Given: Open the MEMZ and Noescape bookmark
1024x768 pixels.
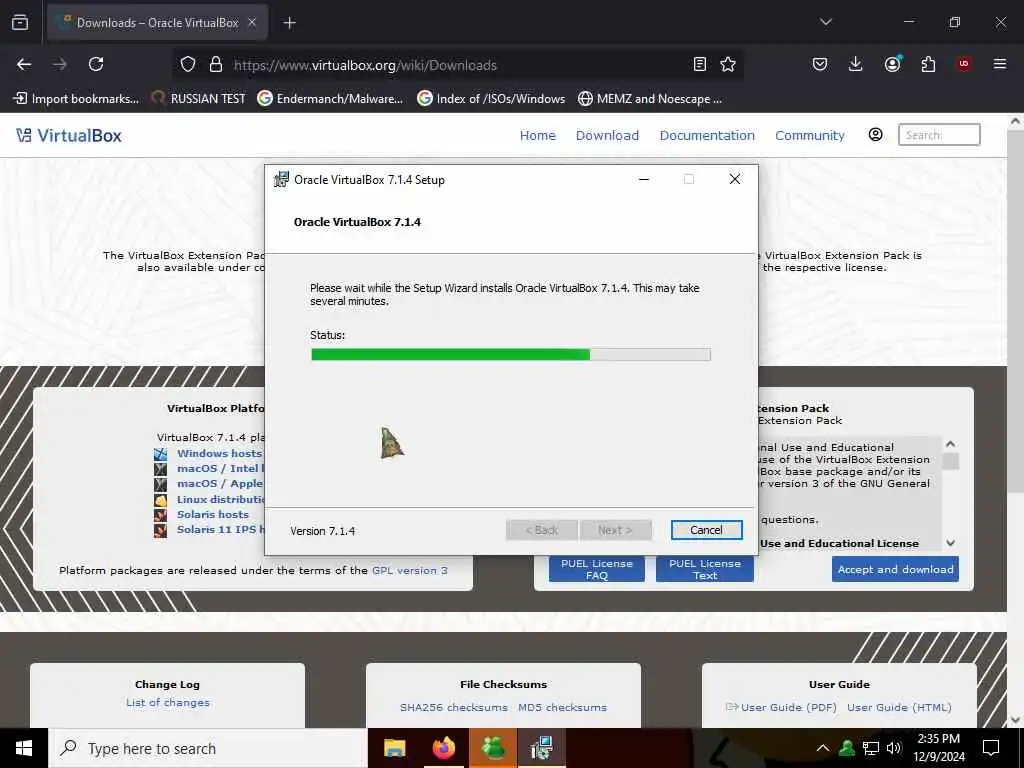Looking at the screenshot, I should pyautogui.click(x=650, y=99).
